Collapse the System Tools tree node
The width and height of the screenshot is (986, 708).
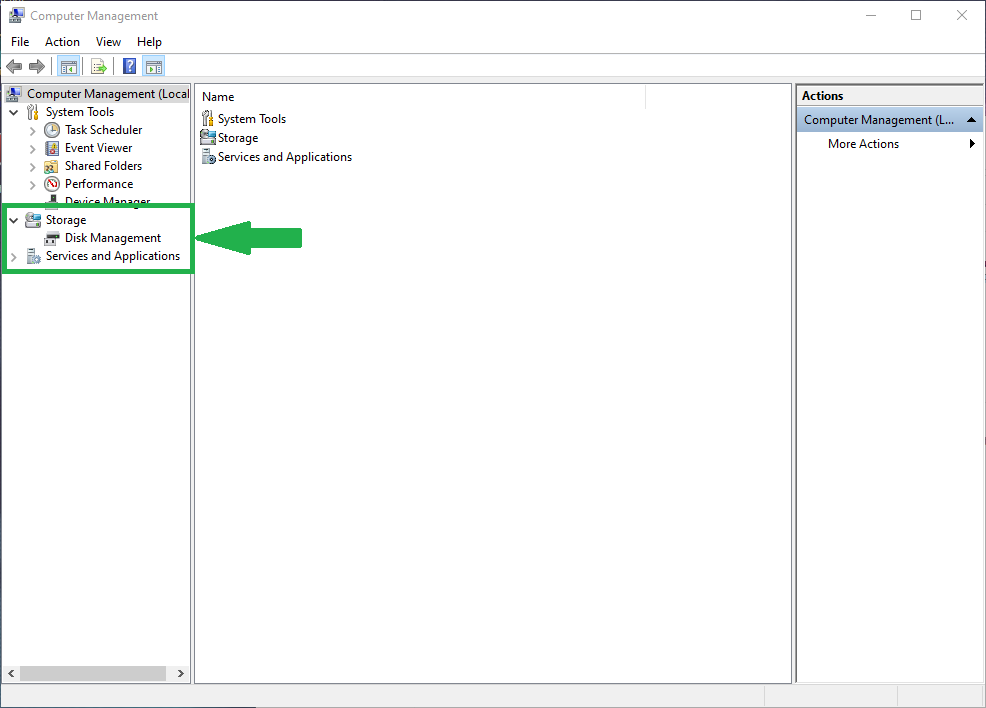click(x=14, y=113)
